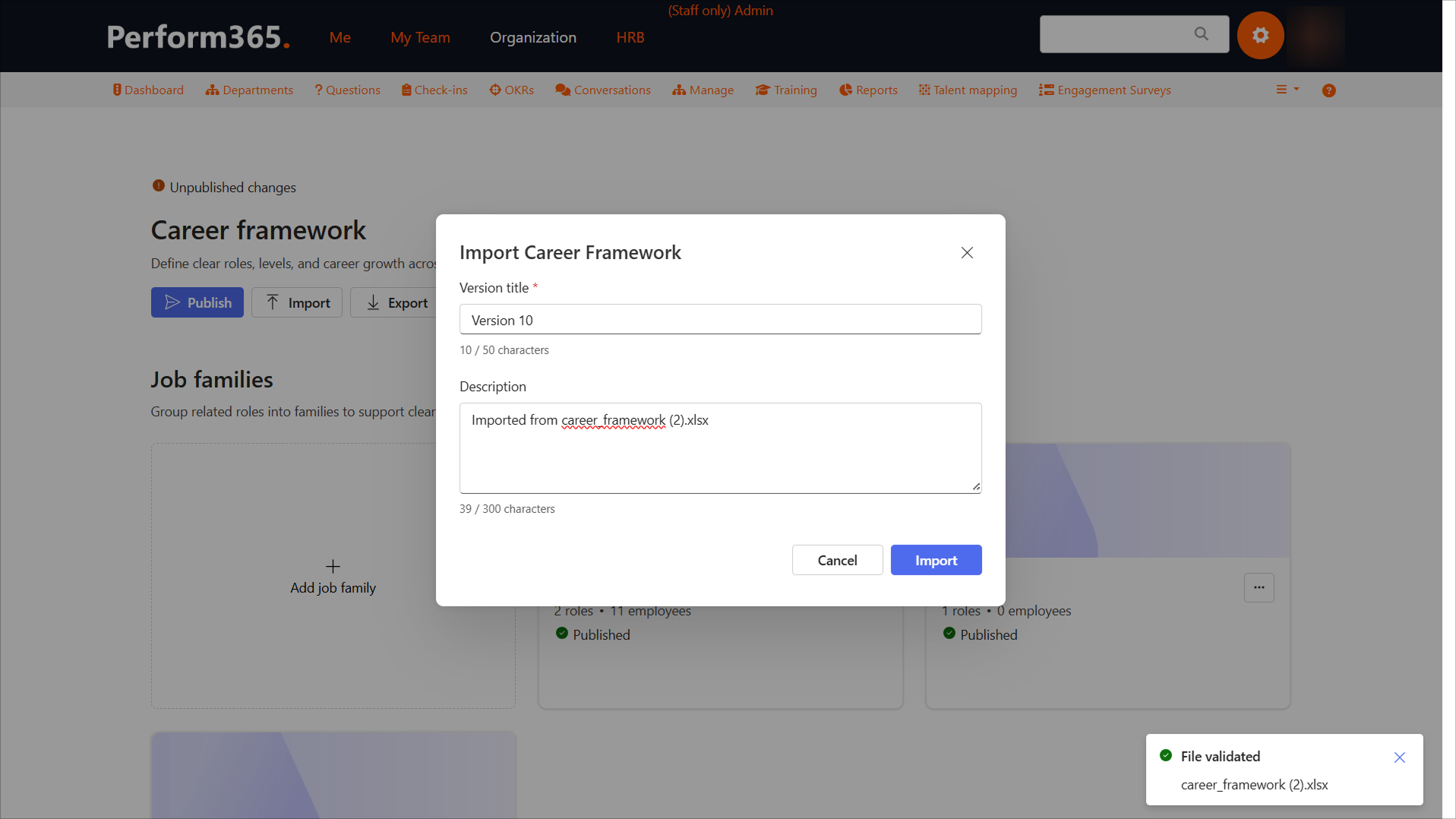Viewport: 1456px width, 819px height.
Task: Click the '1 roles • 0 employees' text
Action: 1006,611
